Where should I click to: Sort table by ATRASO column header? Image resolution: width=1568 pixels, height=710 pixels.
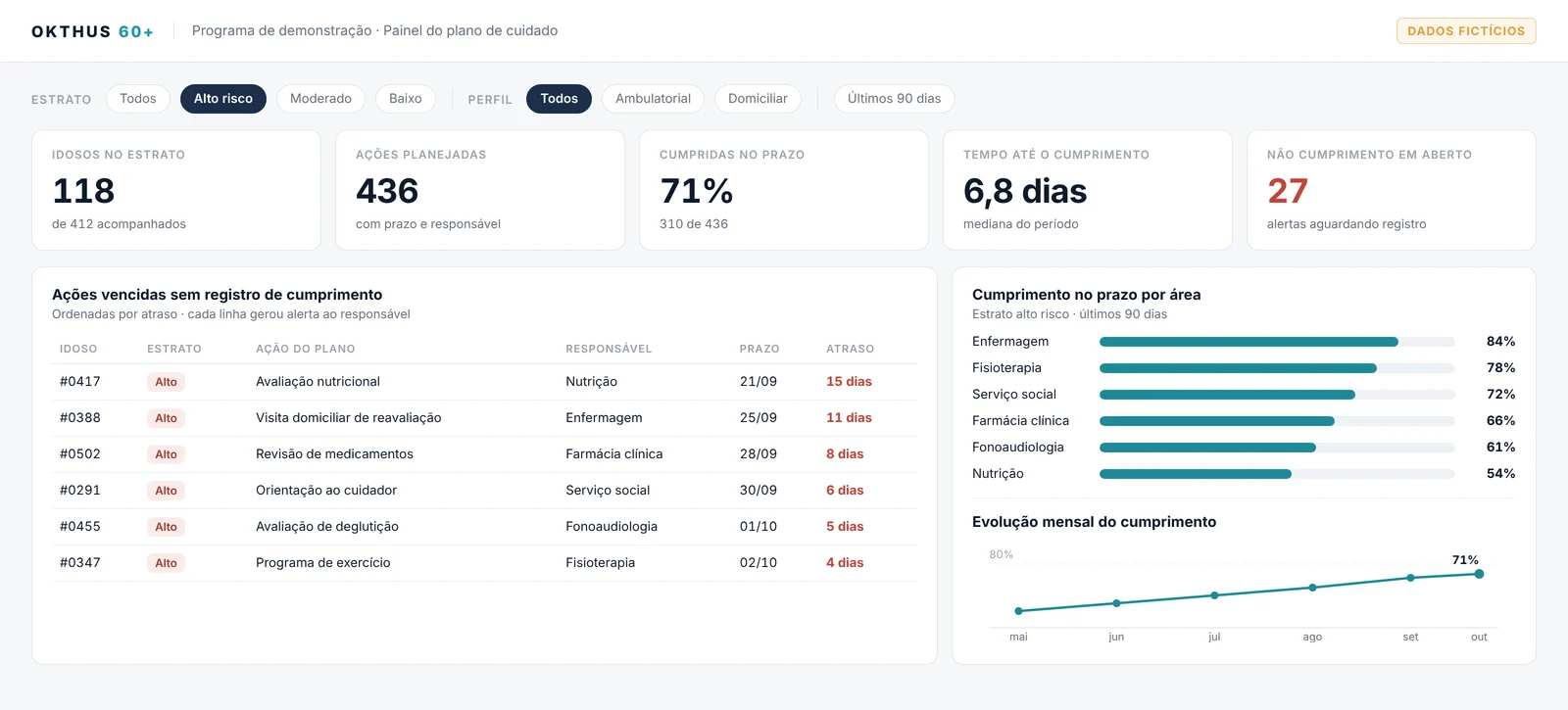(x=850, y=349)
